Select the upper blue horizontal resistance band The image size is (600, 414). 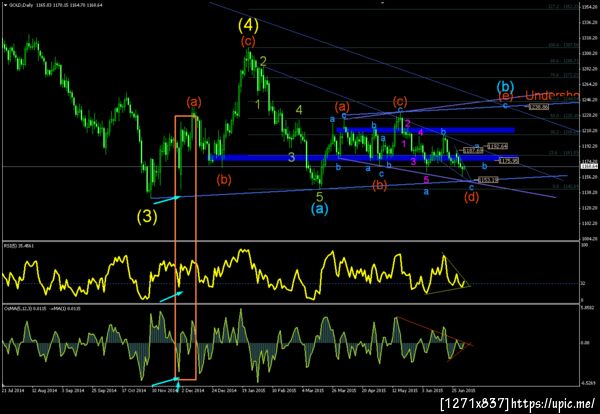click(425, 130)
